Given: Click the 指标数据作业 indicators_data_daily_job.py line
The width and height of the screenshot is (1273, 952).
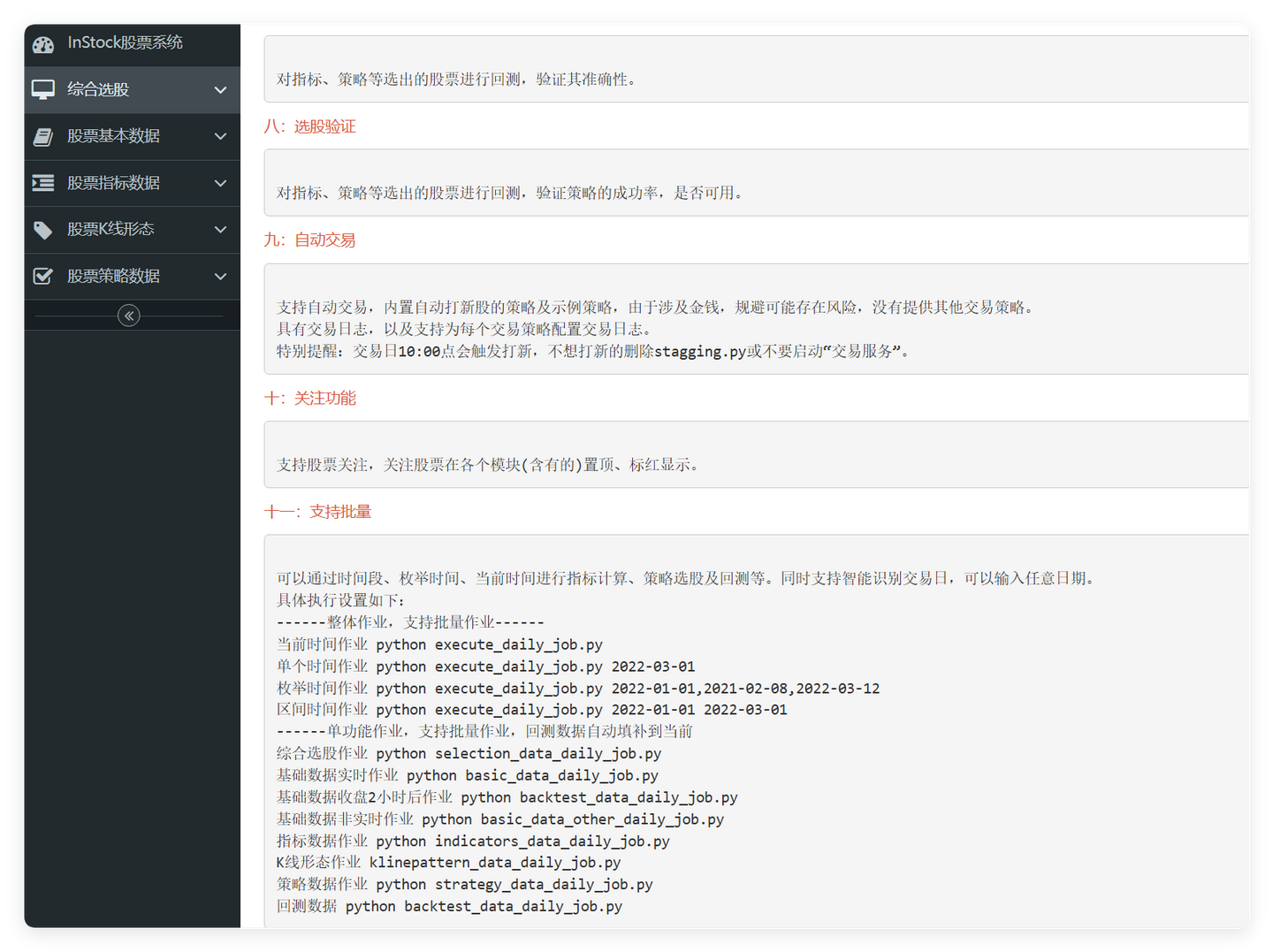Looking at the screenshot, I should (473, 842).
